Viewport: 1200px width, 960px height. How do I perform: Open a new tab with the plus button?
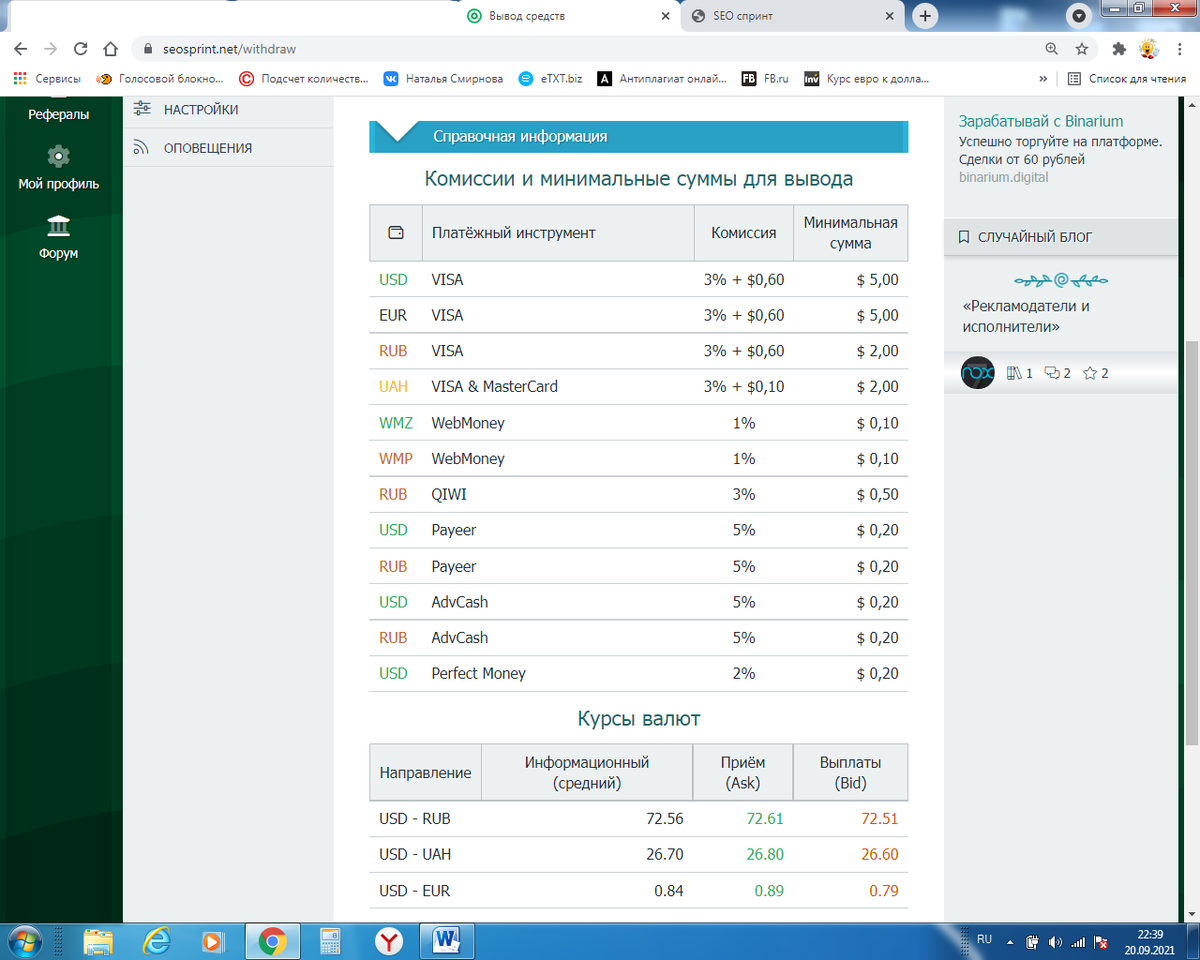click(x=925, y=16)
